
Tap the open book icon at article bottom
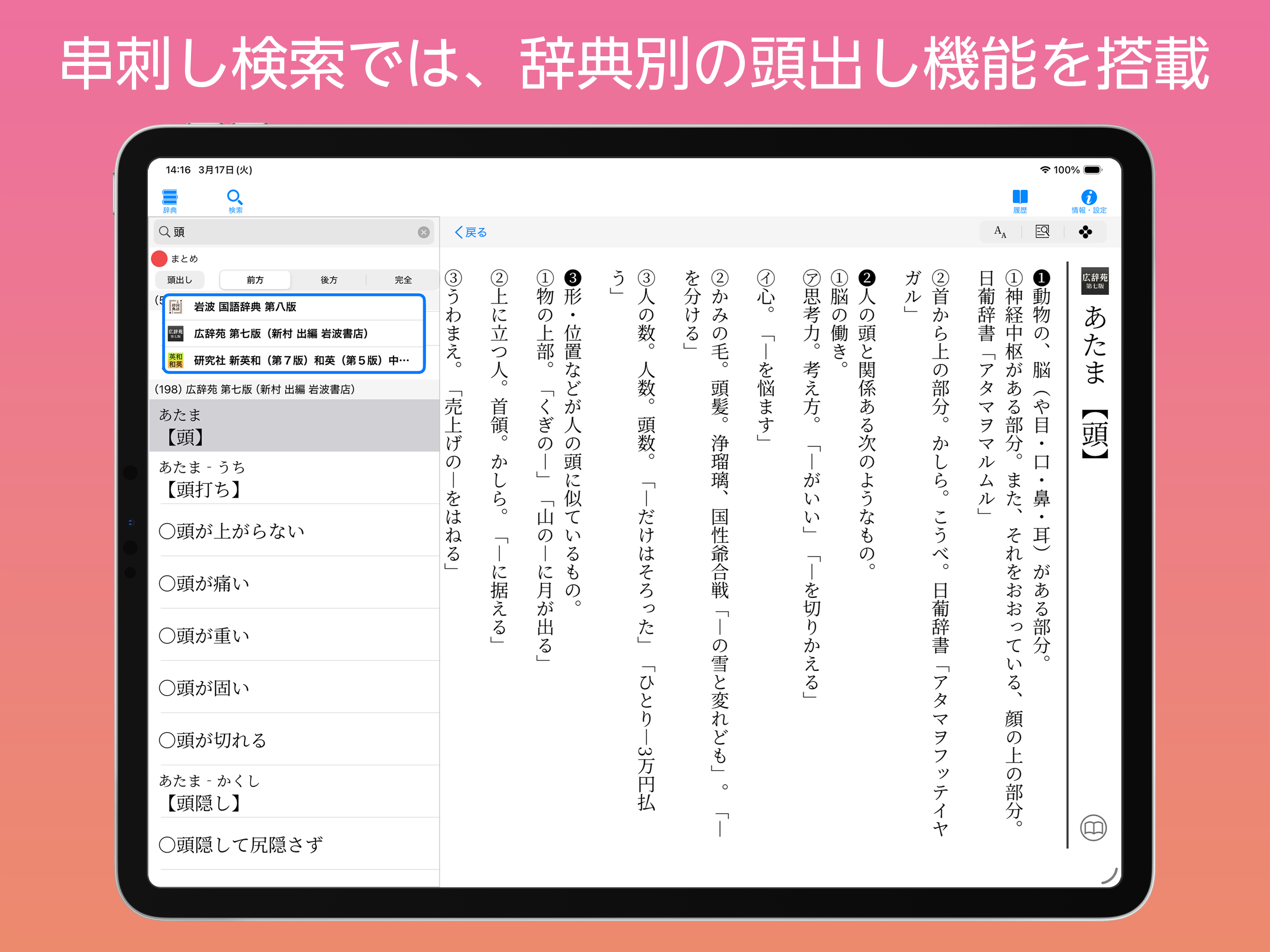pyautogui.click(x=1093, y=828)
